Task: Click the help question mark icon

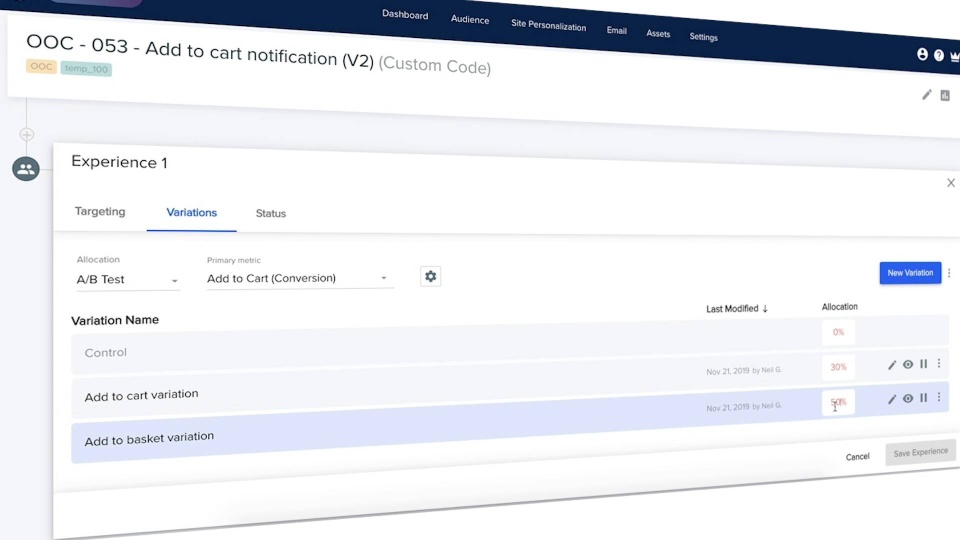Action: point(939,56)
